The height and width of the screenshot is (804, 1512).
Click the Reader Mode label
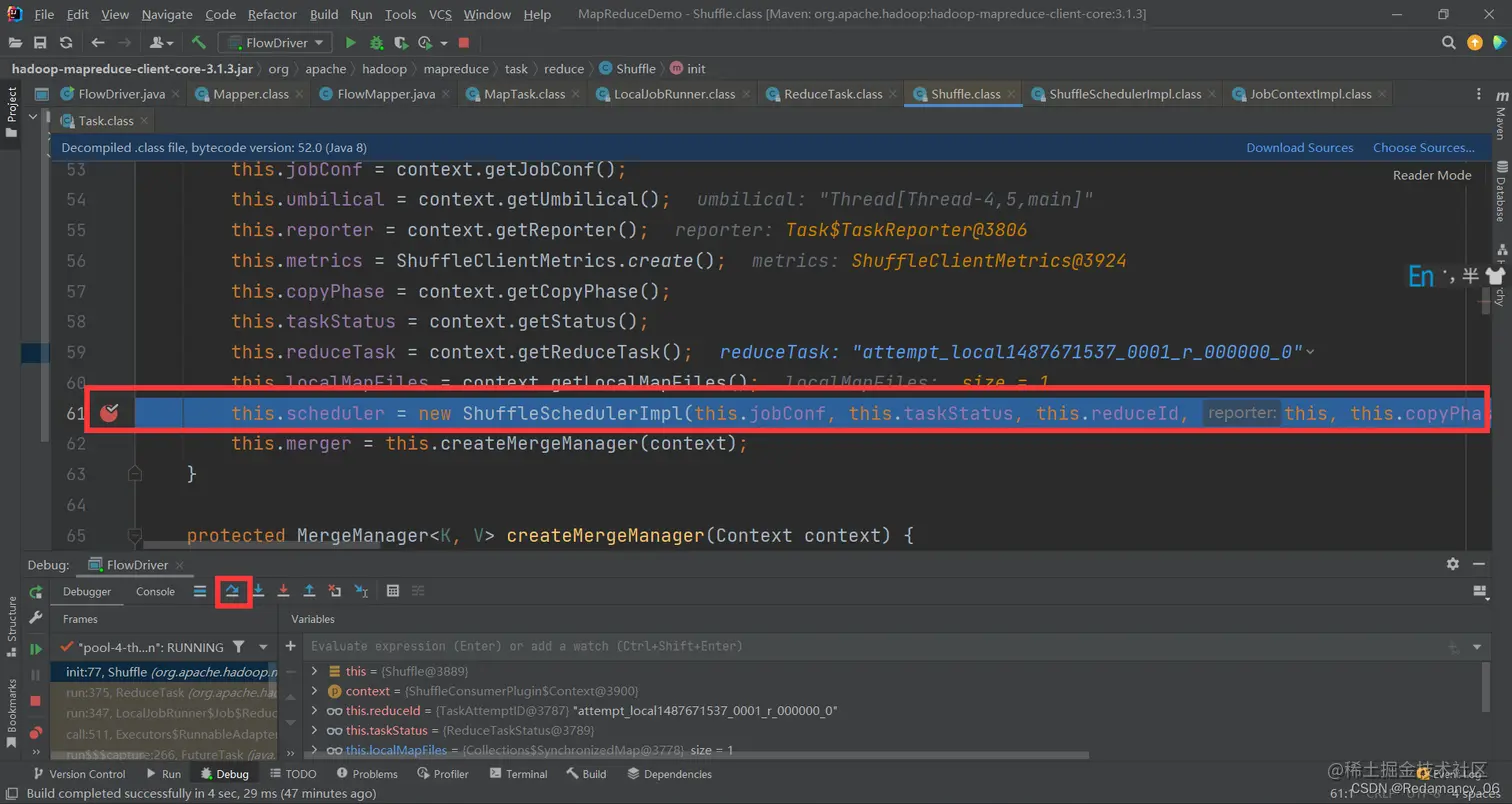click(x=1432, y=175)
